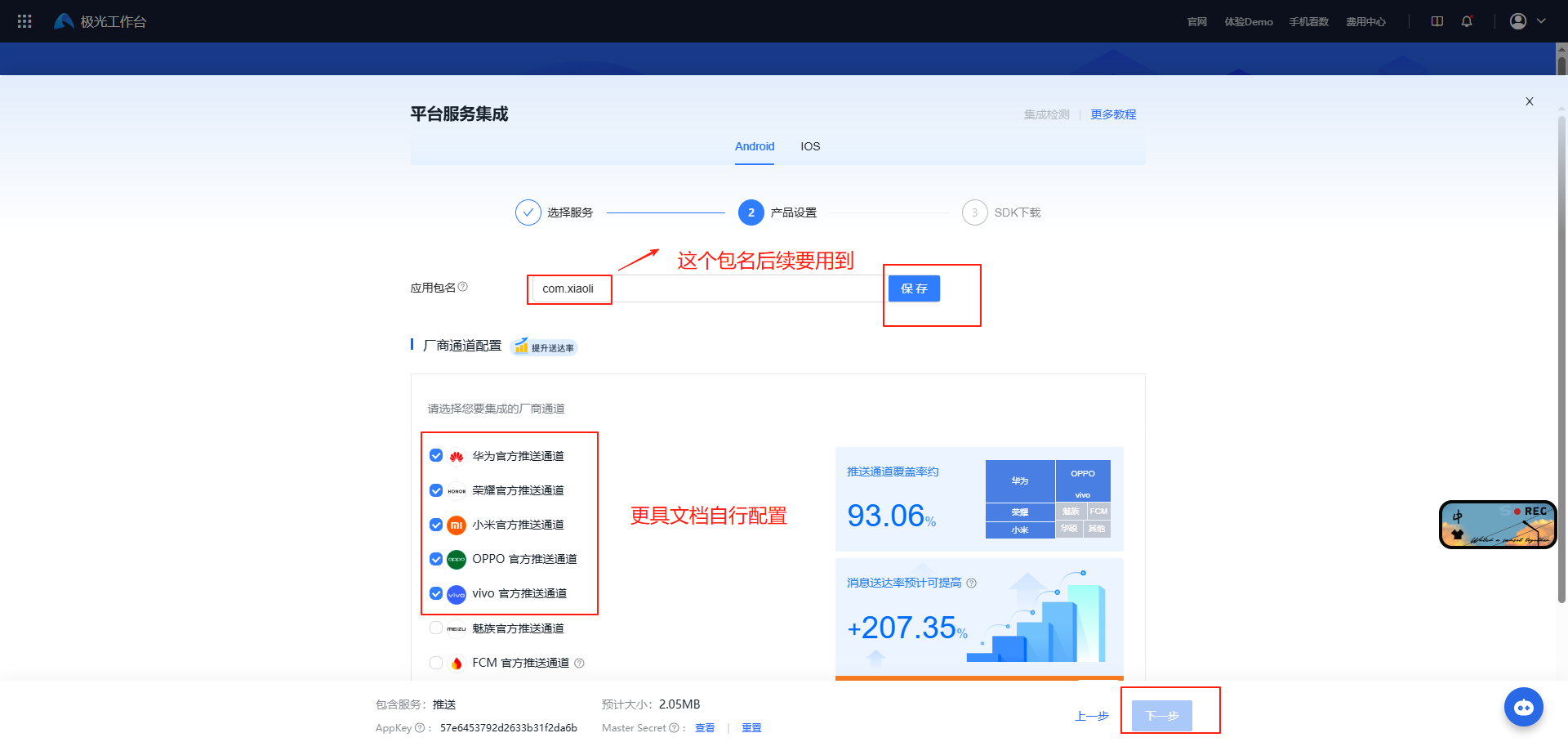Check FCM 官方推送通道 checkbox

click(436, 663)
